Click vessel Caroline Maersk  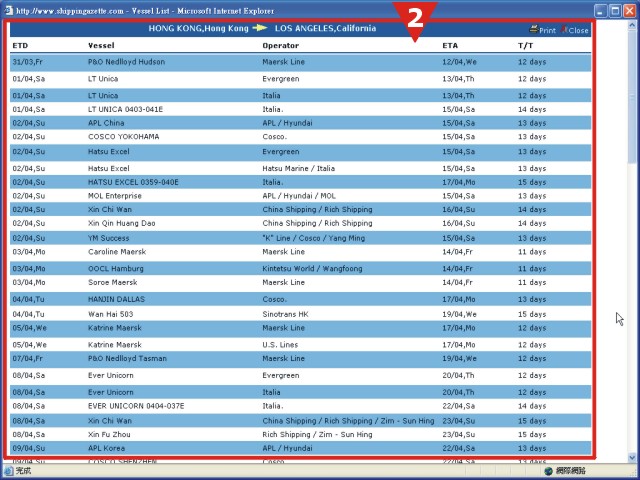[x=117, y=252]
